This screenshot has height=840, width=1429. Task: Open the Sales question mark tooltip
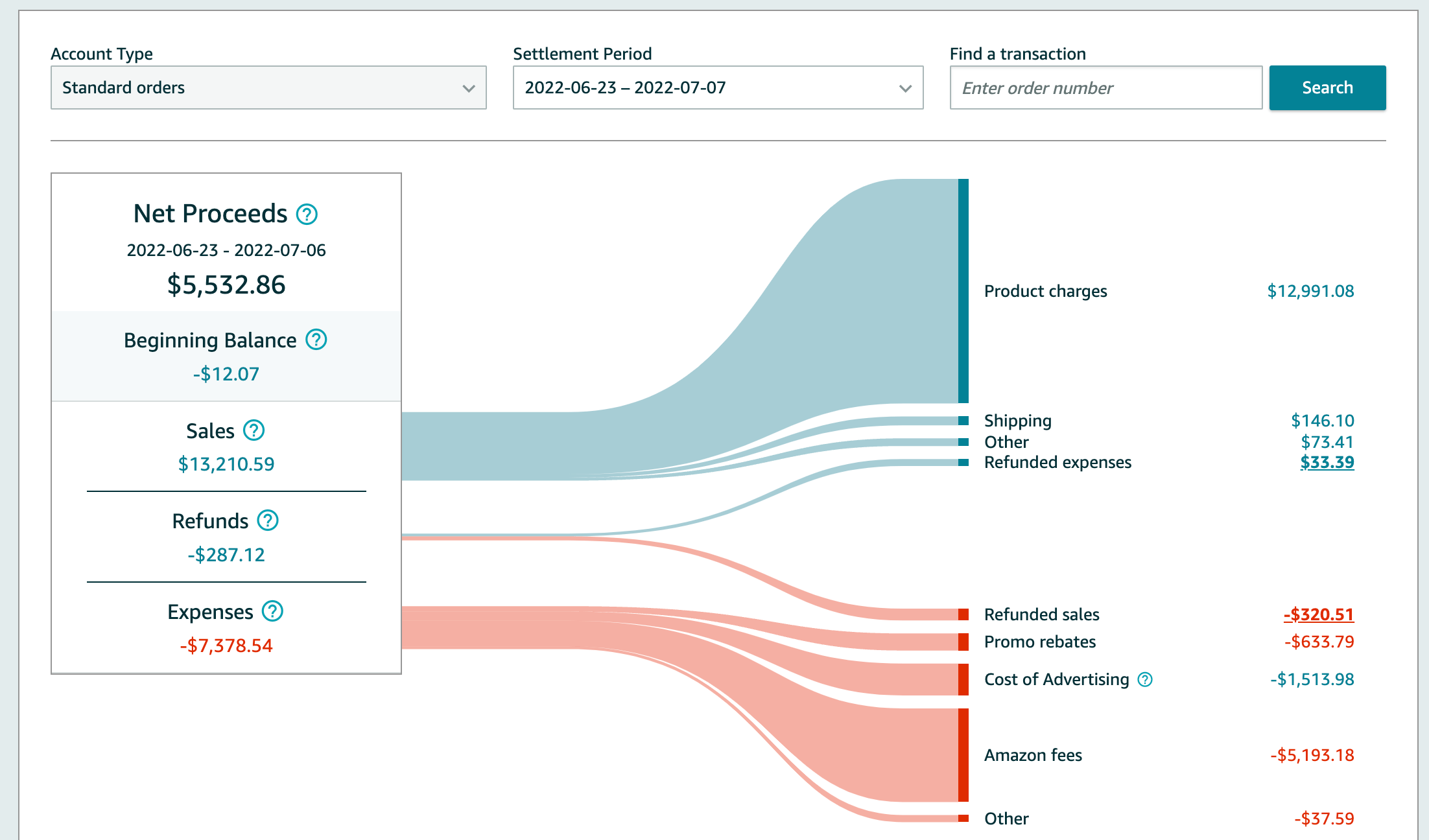255,430
